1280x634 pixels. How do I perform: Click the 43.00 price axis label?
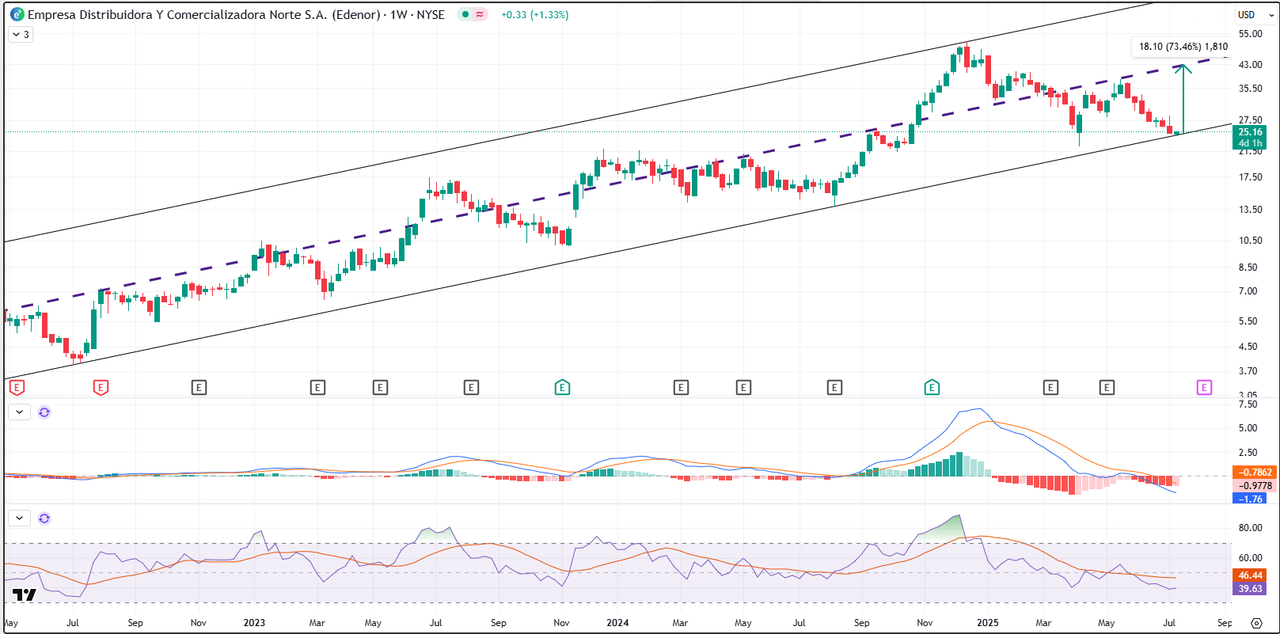(x=1249, y=64)
